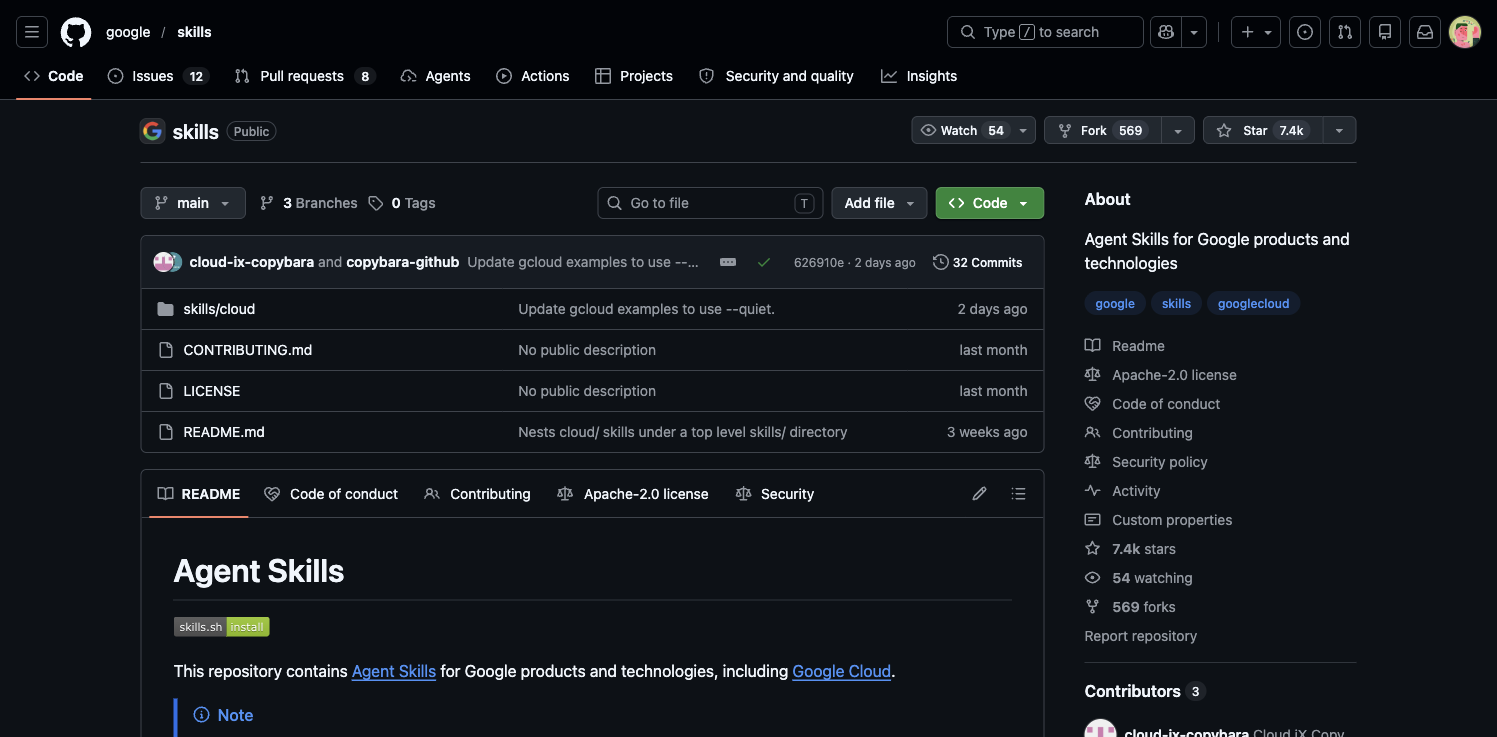
Task: Expand the main branch selector
Action: click(x=192, y=203)
